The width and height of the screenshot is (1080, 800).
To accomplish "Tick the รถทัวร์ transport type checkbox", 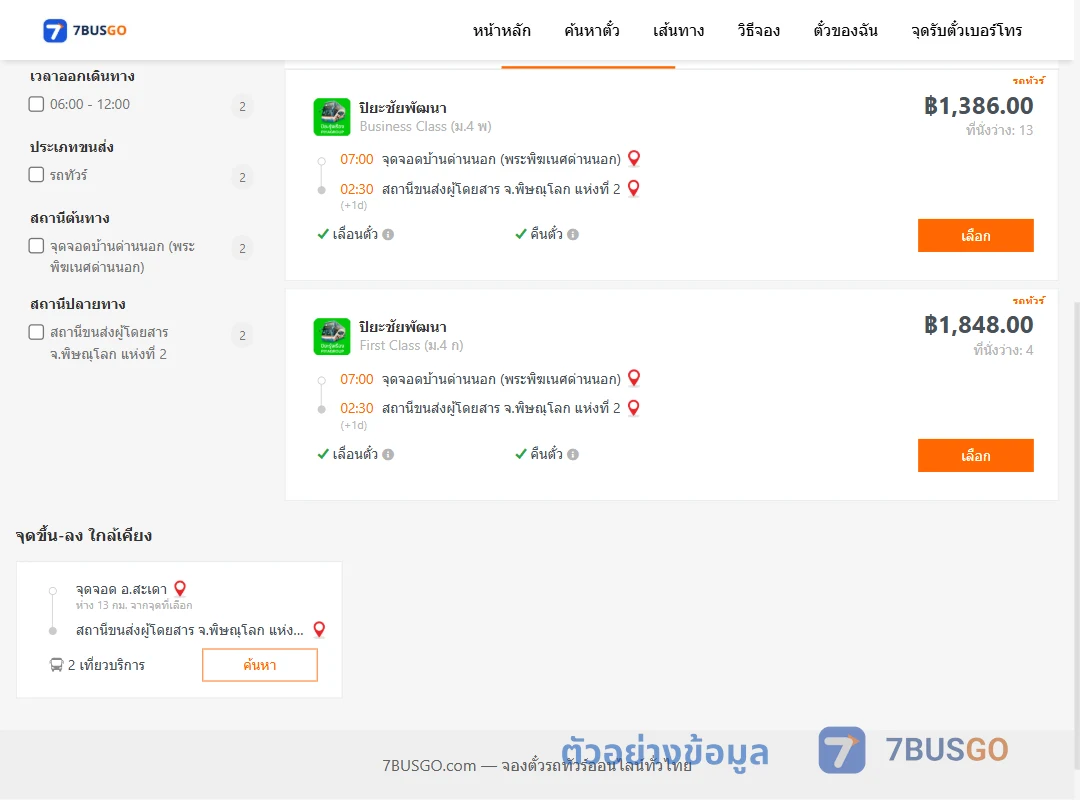I will pos(37,174).
